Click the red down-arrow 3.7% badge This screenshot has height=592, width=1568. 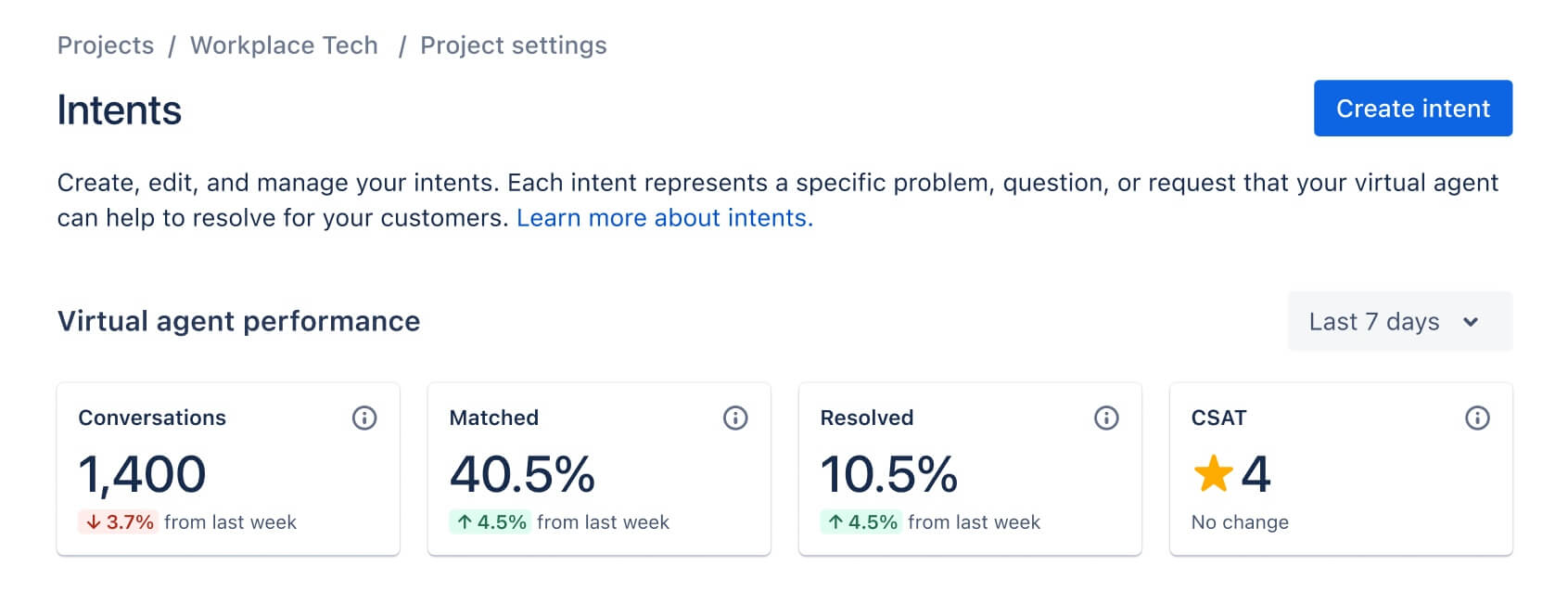pos(118,522)
